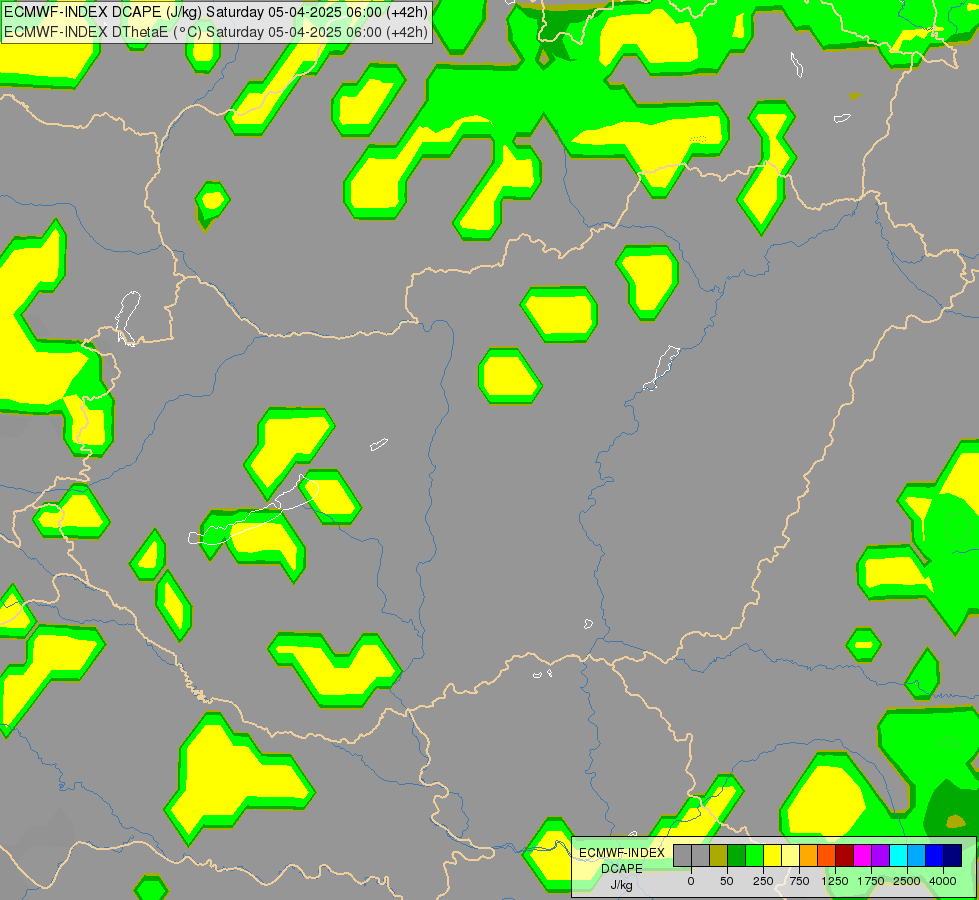Click the legend value 0
Screen dimensions: 979x900
691,881
